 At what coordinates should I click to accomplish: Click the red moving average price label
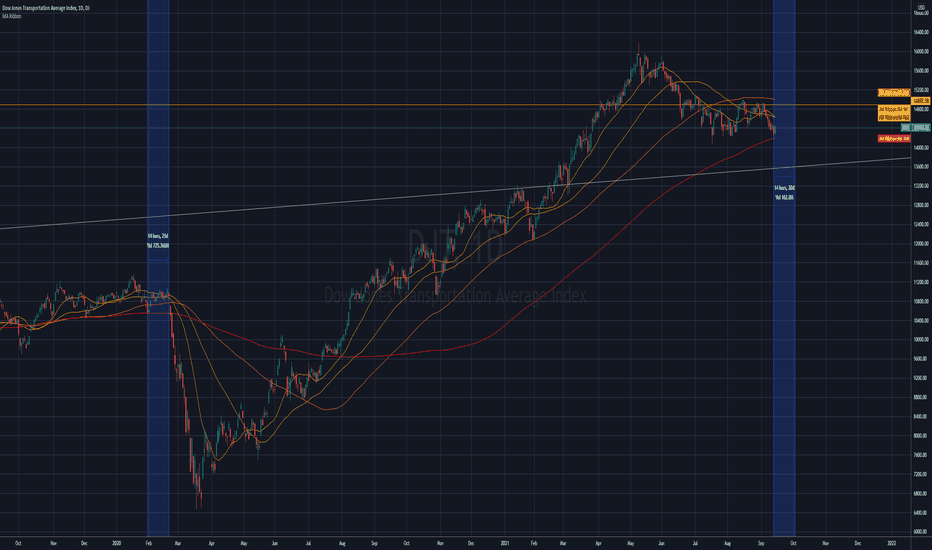coord(894,139)
